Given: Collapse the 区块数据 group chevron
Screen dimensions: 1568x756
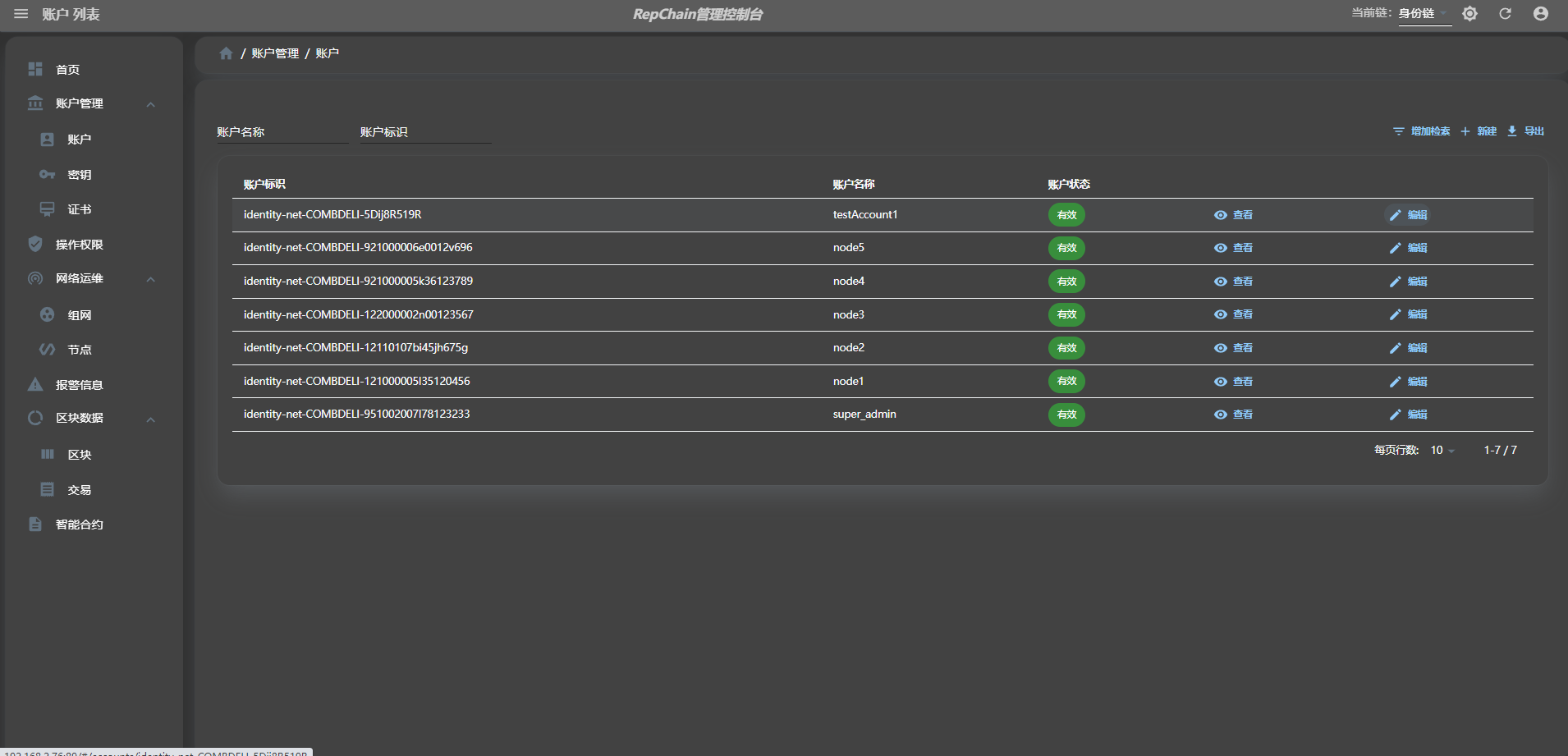Looking at the screenshot, I should (150, 419).
